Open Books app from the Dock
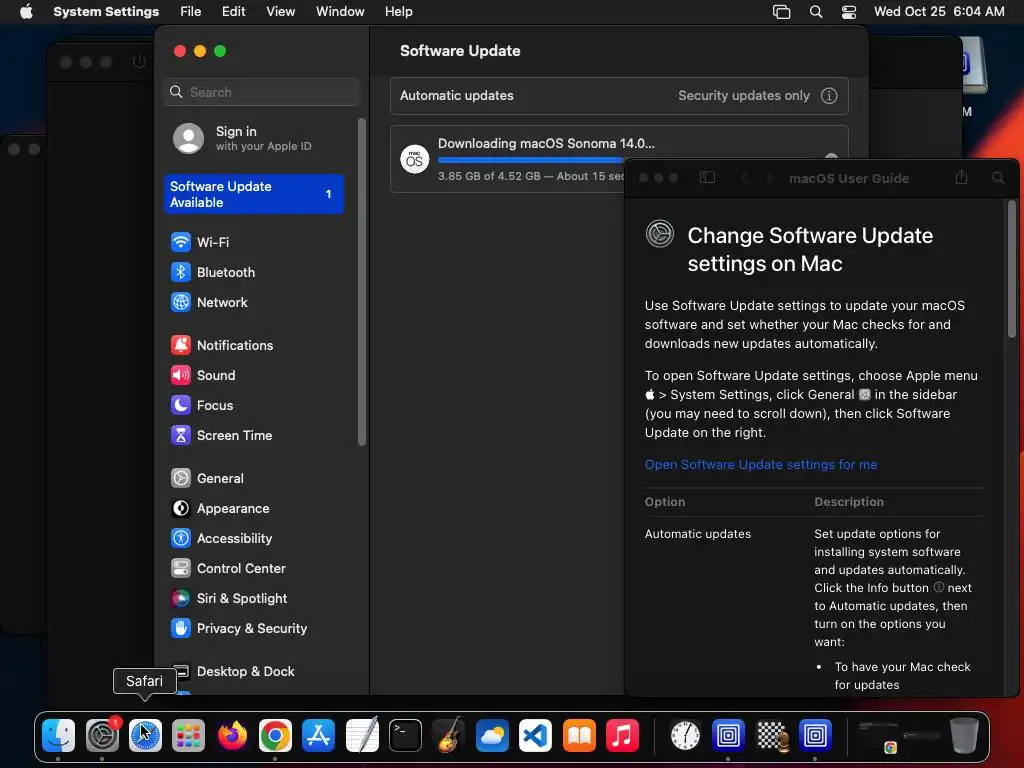This screenshot has height=768, width=1024. pos(579,735)
